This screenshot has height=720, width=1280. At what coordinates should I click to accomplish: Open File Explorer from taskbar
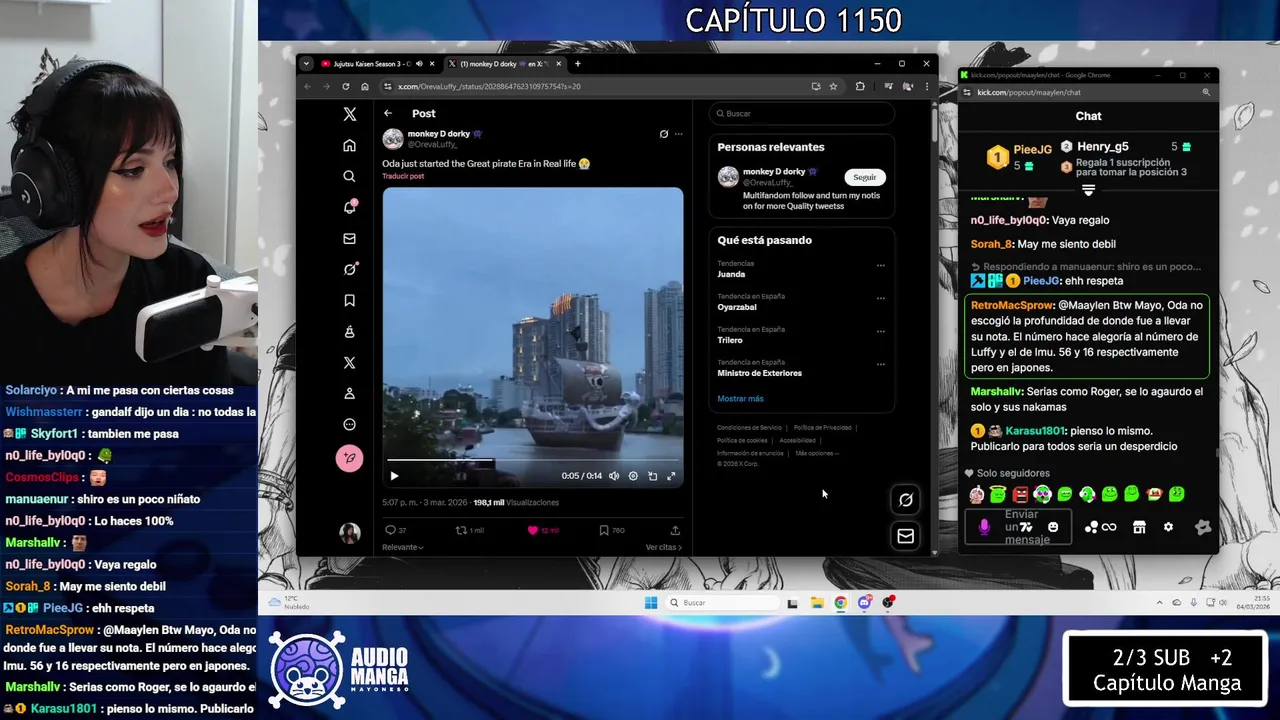(817, 602)
